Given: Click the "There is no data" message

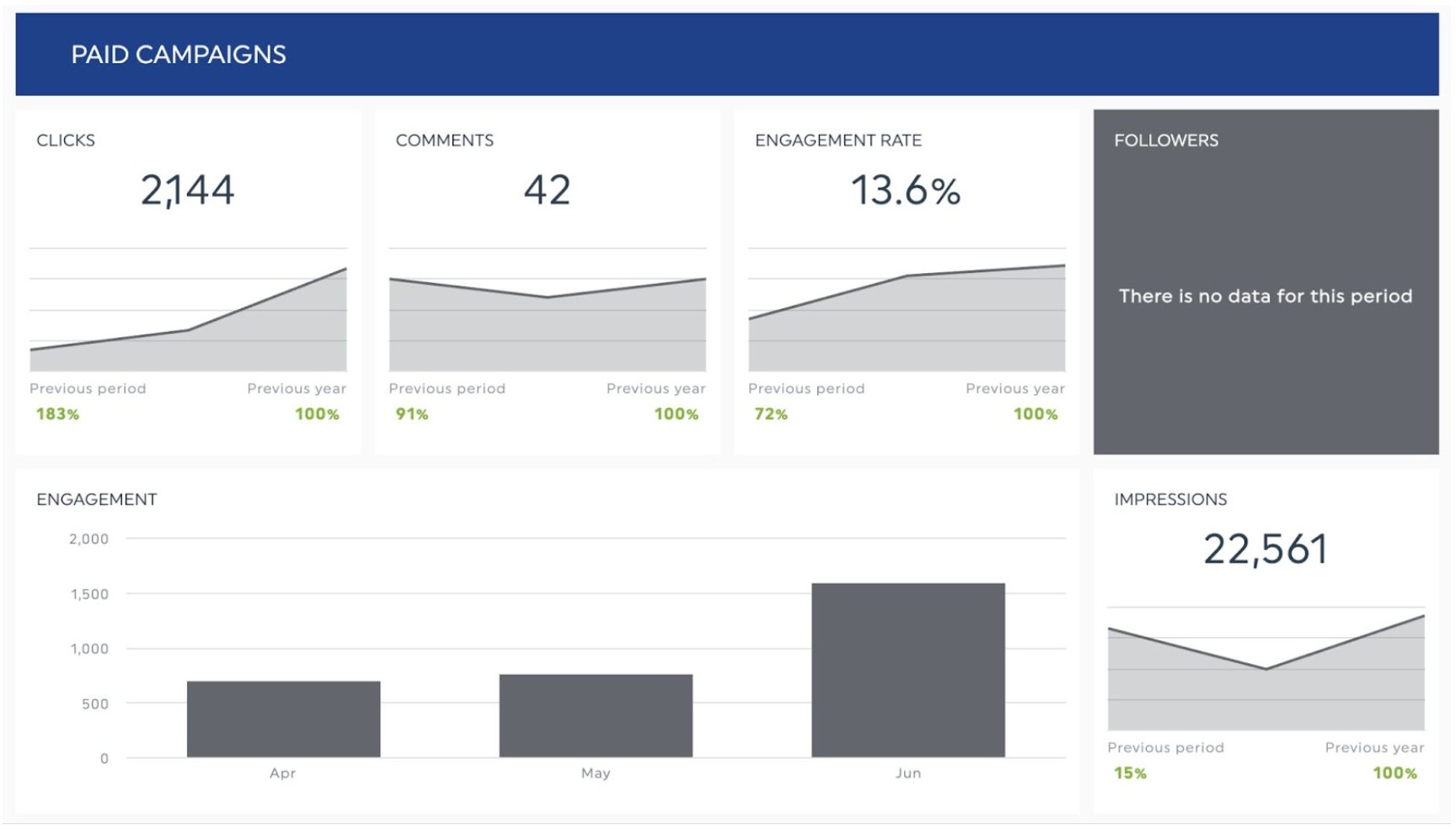Looking at the screenshot, I should pyautogui.click(x=1266, y=297).
